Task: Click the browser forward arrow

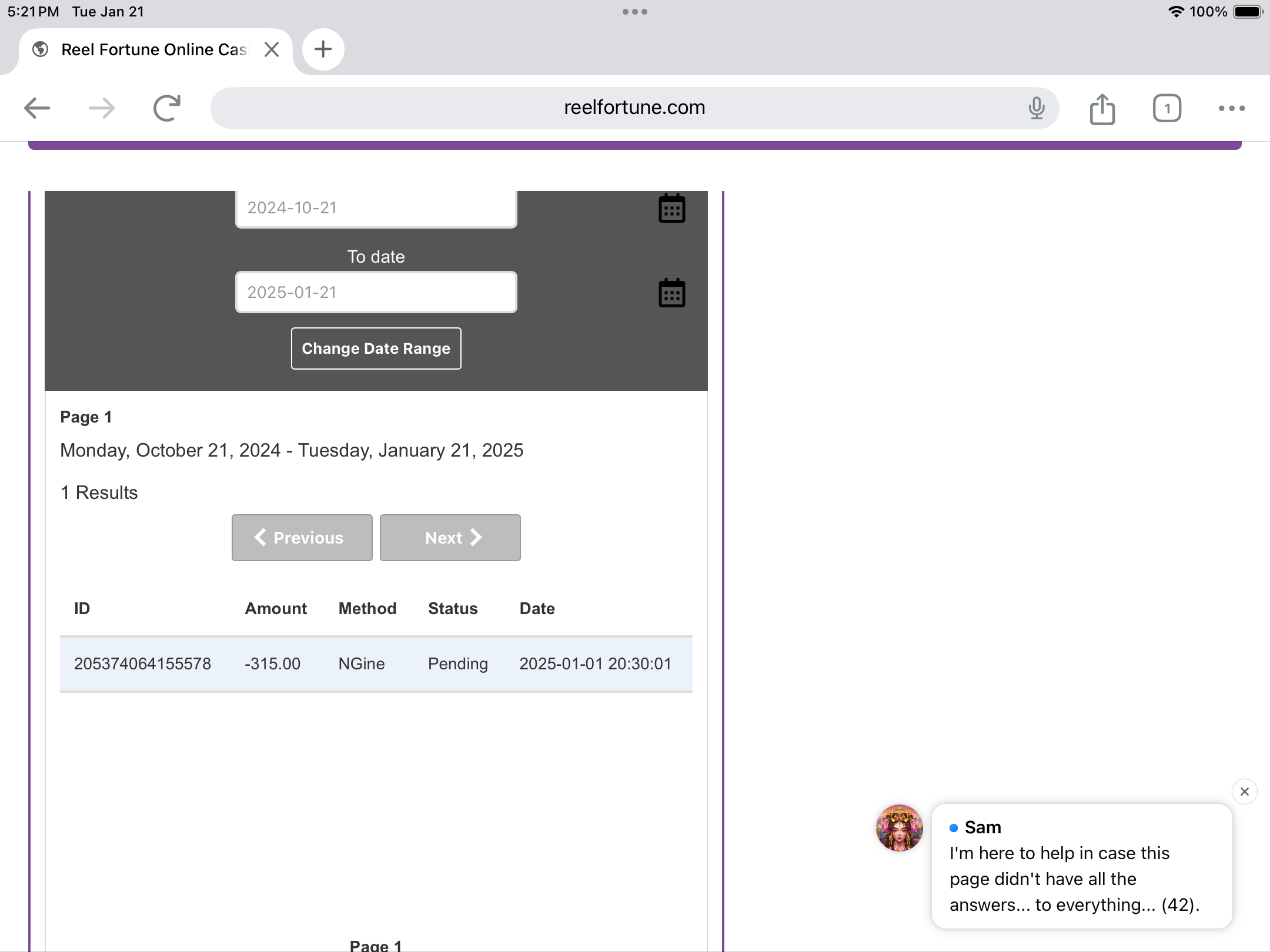Action: (x=102, y=108)
